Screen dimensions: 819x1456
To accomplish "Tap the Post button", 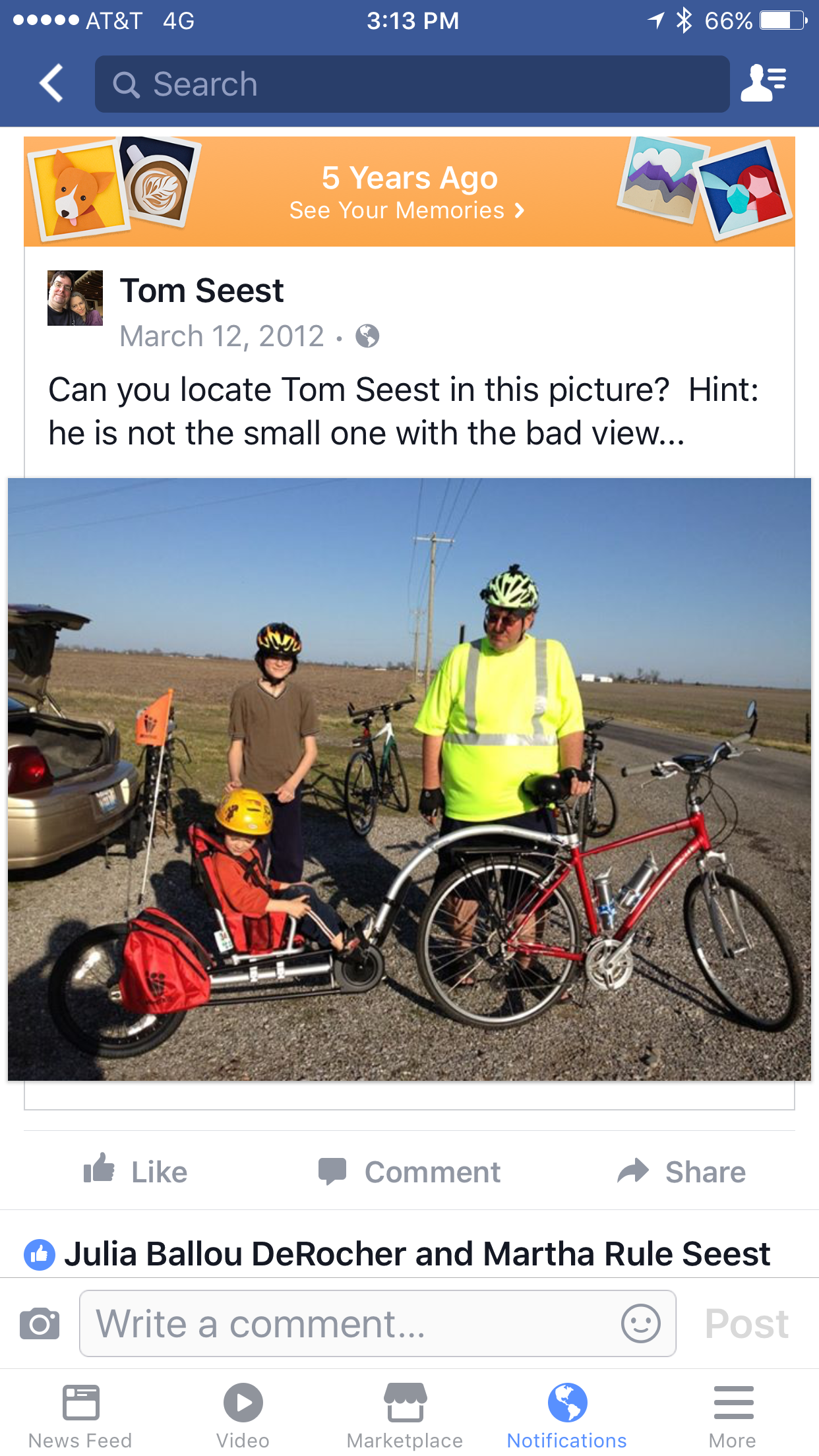I will click(746, 1323).
